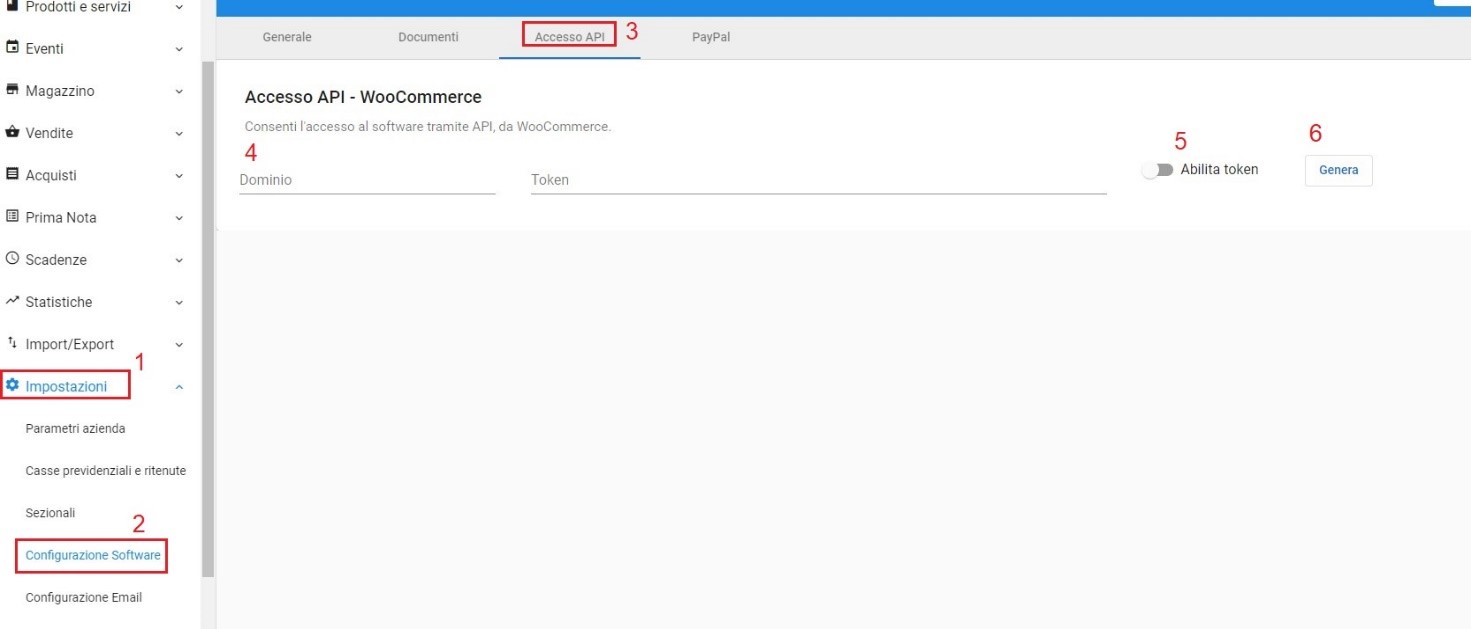
Task: Select the Accesso API tab
Action: coord(570,37)
